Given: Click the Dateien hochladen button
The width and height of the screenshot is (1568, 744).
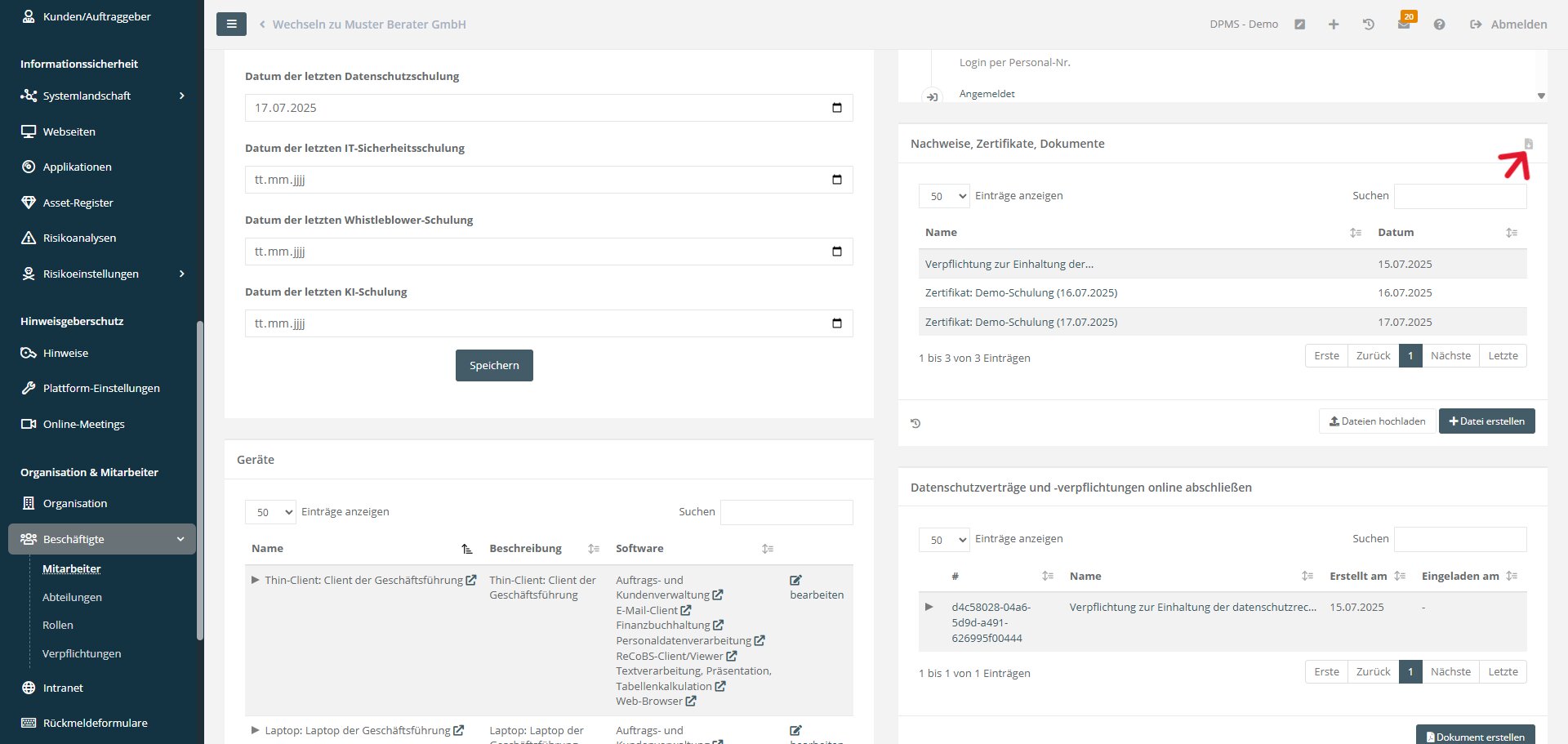Looking at the screenshot, I should [1377, 421].
